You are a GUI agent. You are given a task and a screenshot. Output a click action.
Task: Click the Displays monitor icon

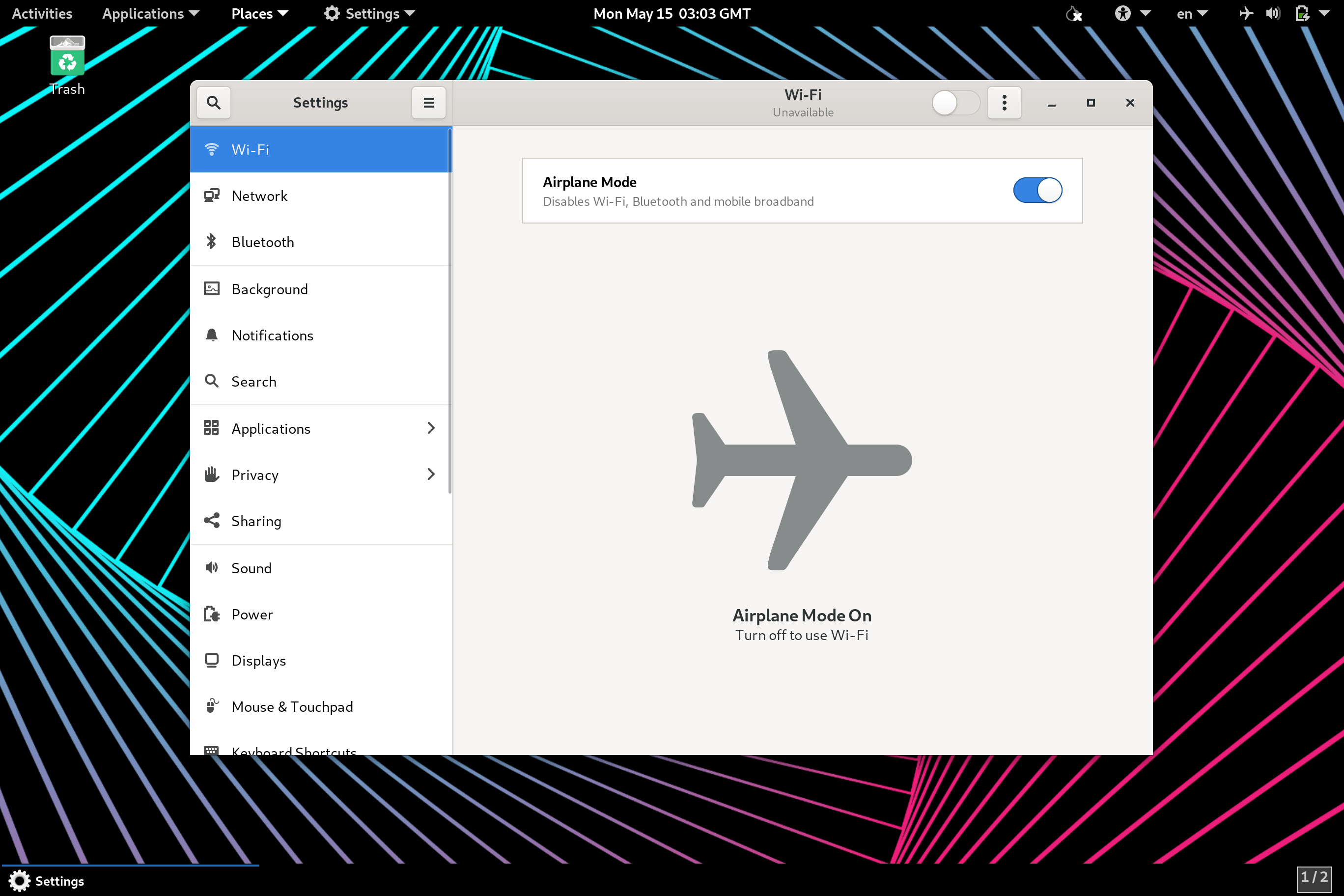[x=211, y=661]
